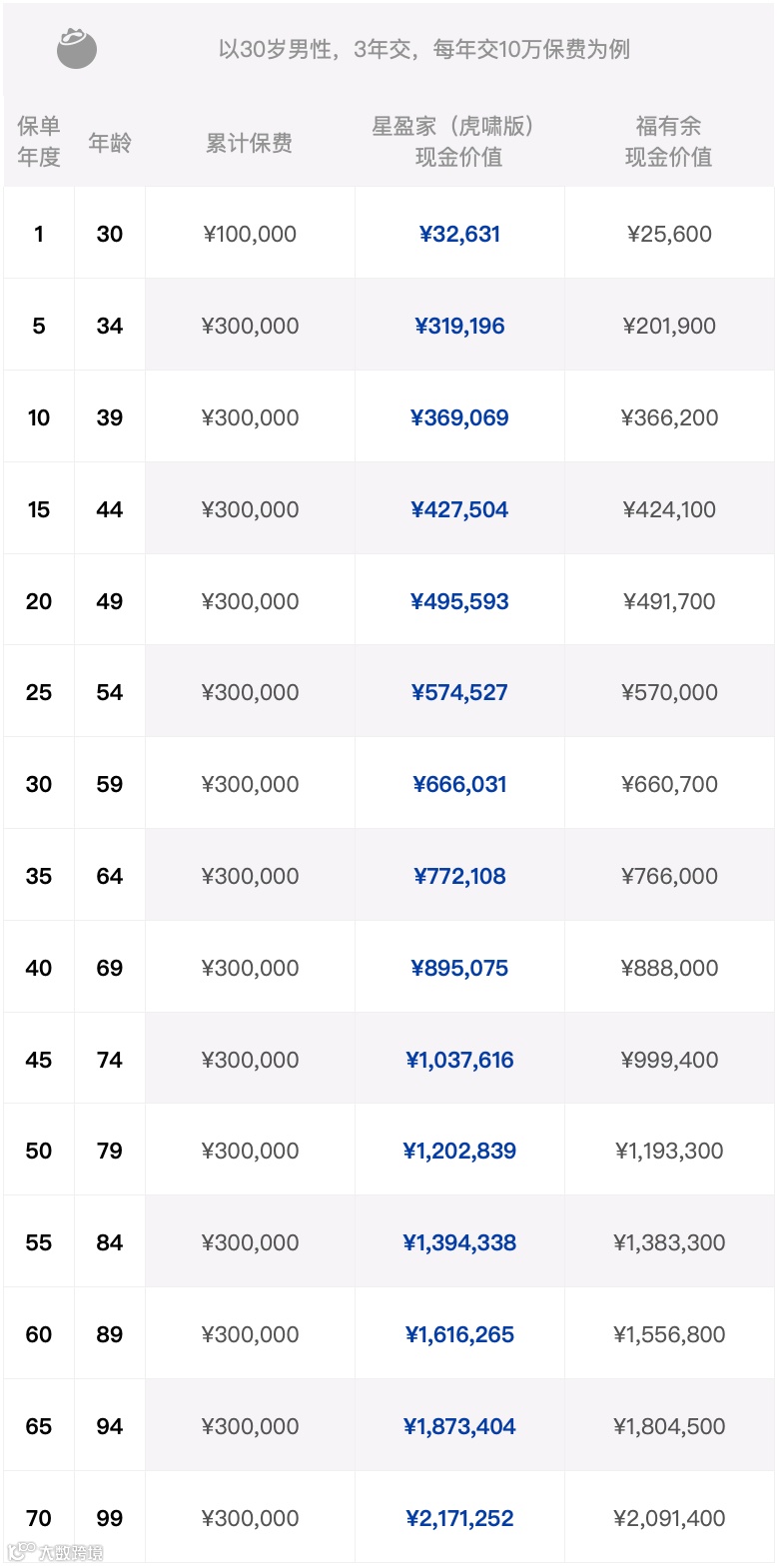This screenshot has height=1568, width=781.
Task: Select the ¥100,000 cumulative premium cell
Action: click(250, 234)
